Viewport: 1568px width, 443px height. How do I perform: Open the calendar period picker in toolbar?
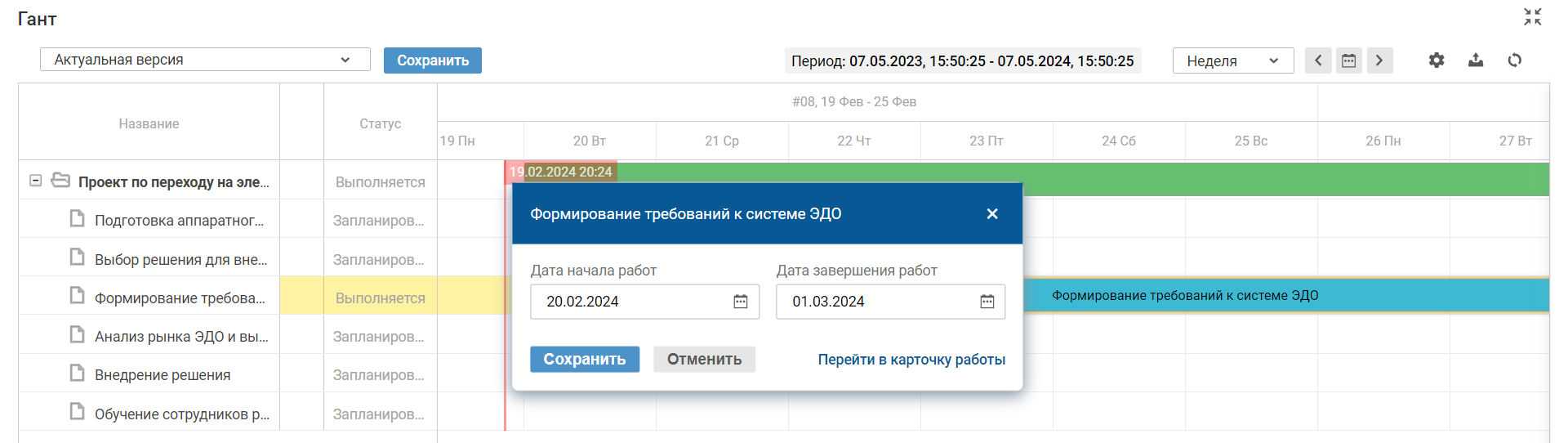pos(1349,60)
